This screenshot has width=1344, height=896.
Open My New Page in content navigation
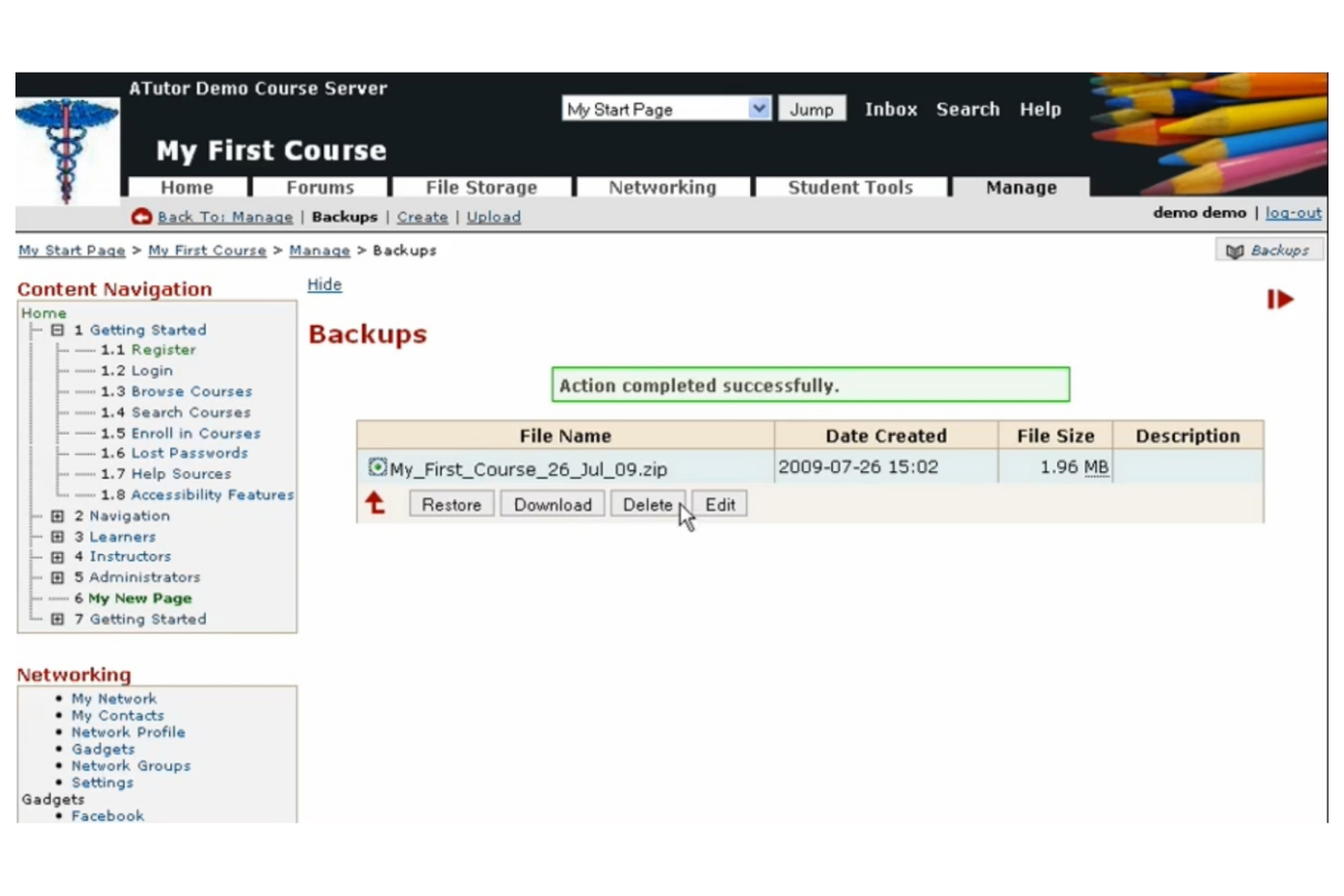140,598
